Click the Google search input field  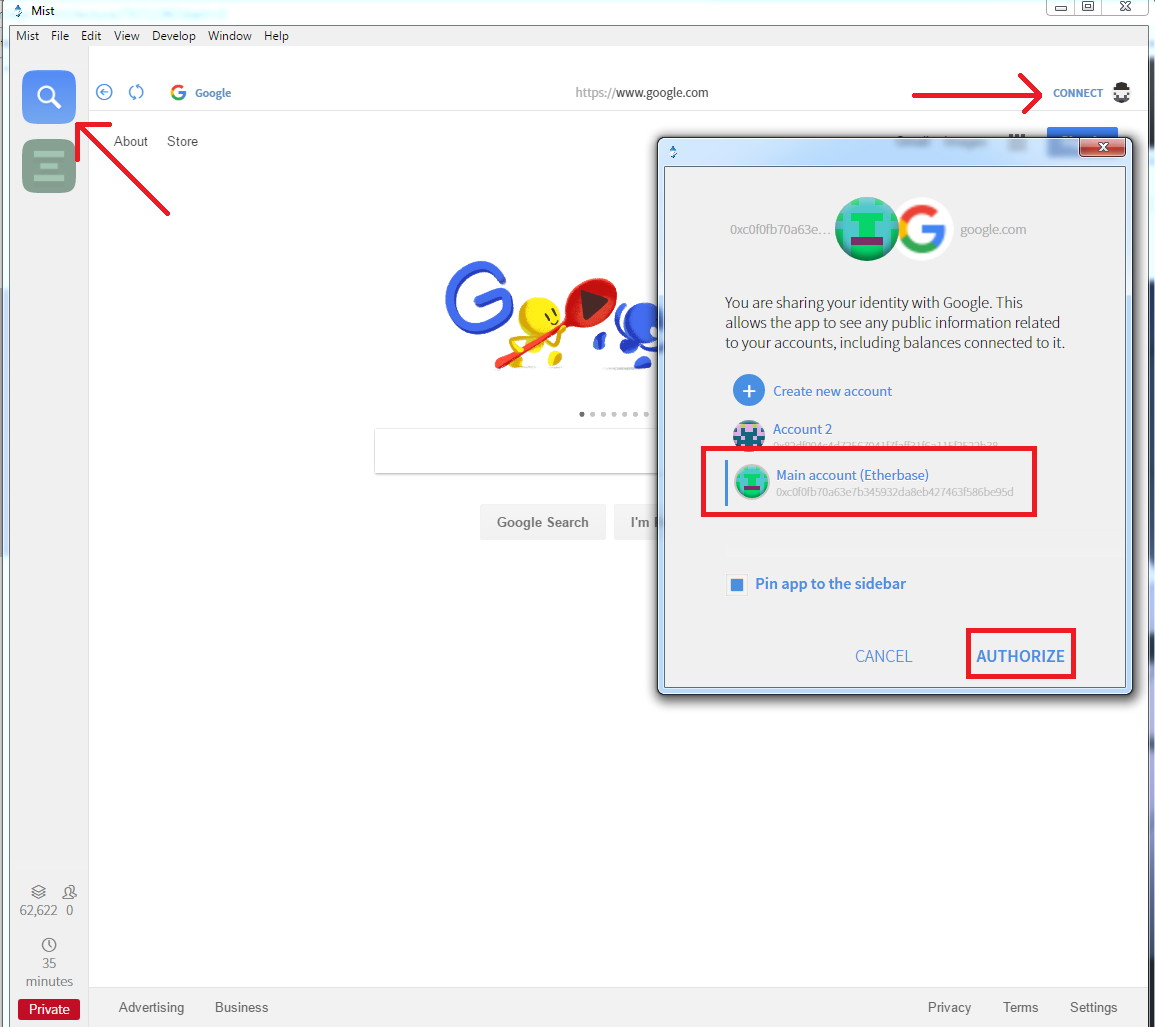[516, 451]
